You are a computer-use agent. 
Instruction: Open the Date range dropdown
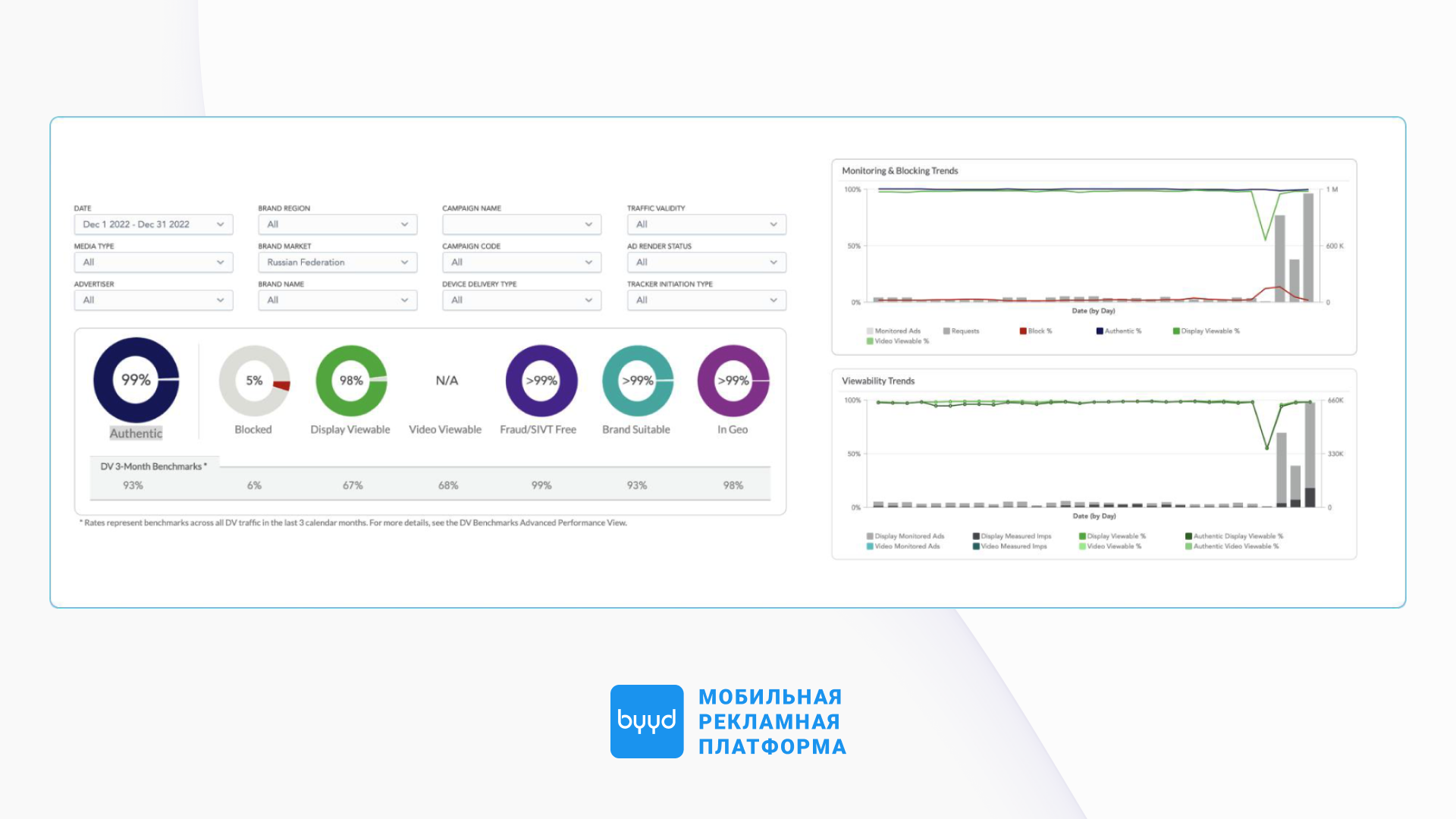coord(153,224)
